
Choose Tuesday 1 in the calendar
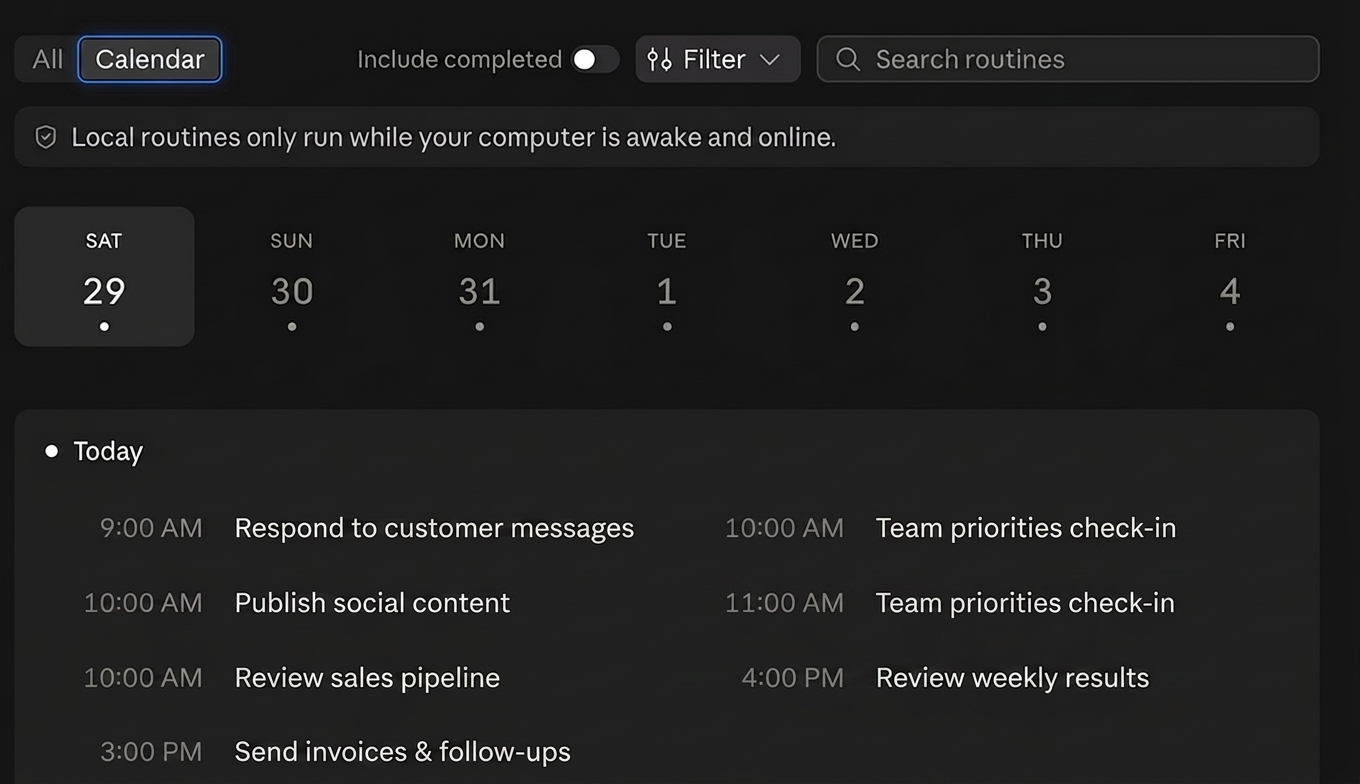(x=667, y=276)
